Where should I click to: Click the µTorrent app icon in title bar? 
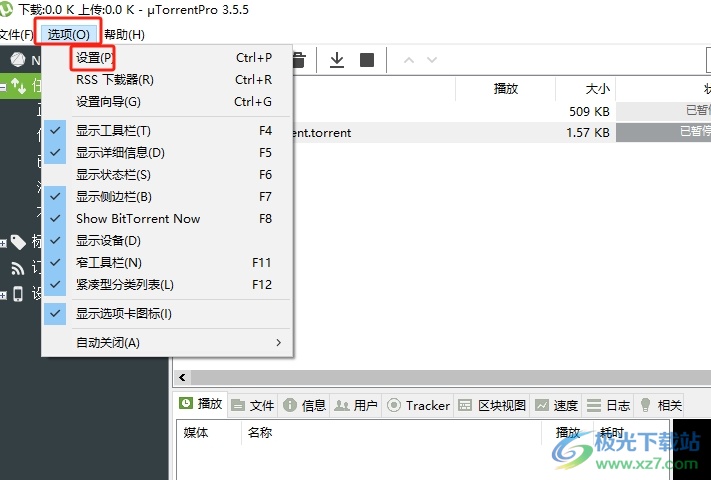point(6,9)
